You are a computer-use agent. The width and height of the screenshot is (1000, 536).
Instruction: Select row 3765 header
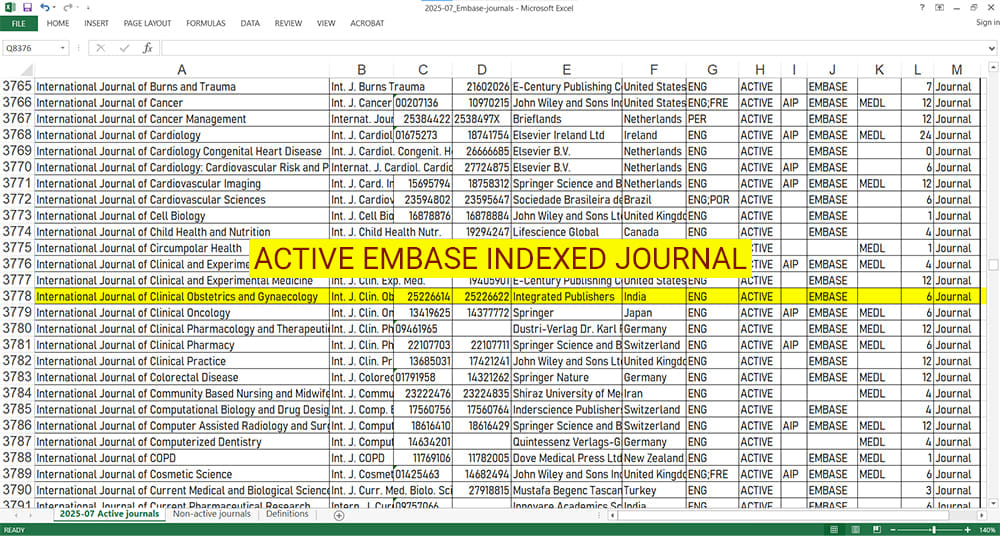click(17, 87)
